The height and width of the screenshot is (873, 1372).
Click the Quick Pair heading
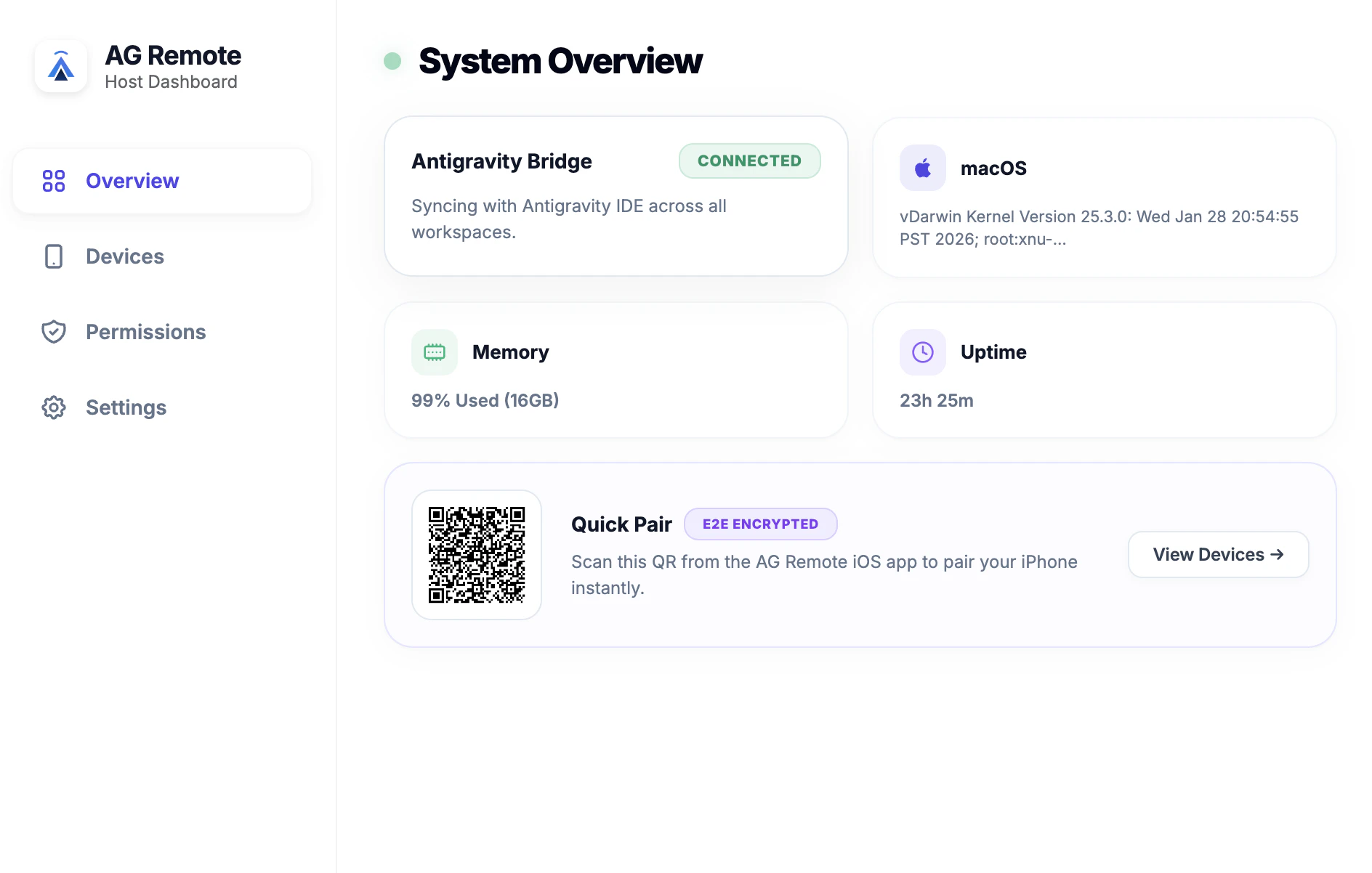[x=621, y=524]
